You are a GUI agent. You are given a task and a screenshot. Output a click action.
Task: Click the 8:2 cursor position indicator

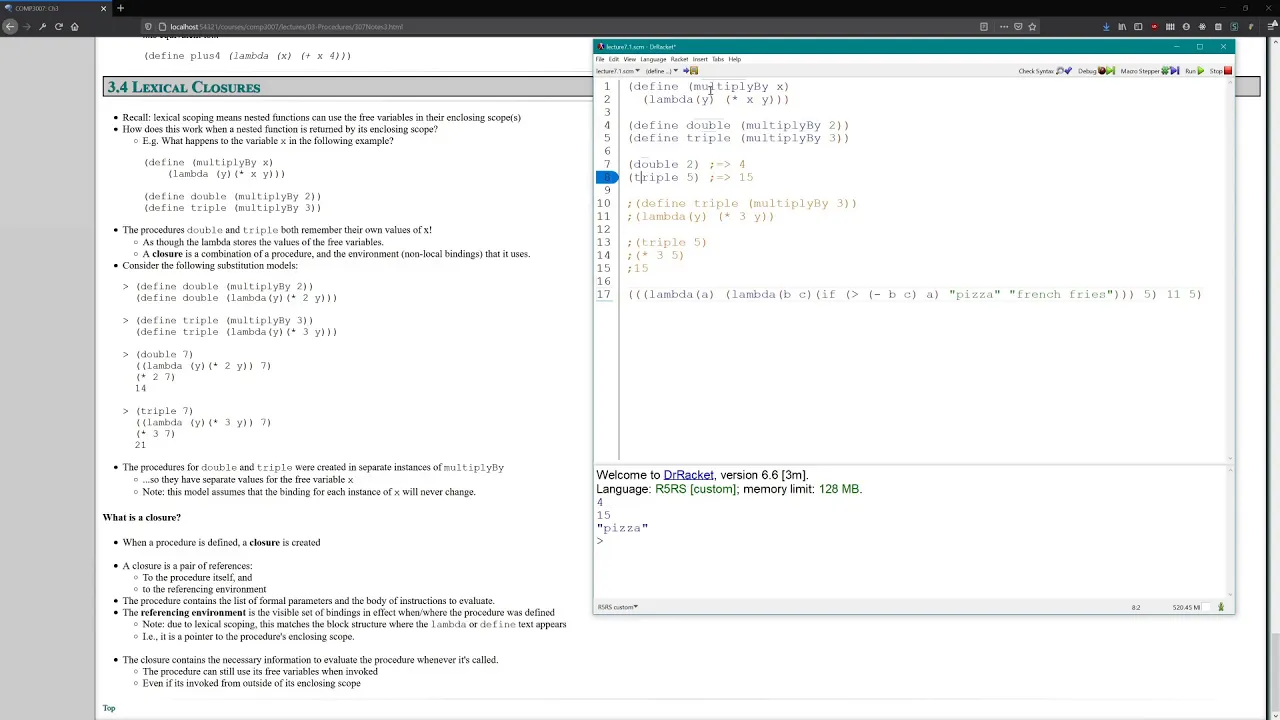point(1136,607)
